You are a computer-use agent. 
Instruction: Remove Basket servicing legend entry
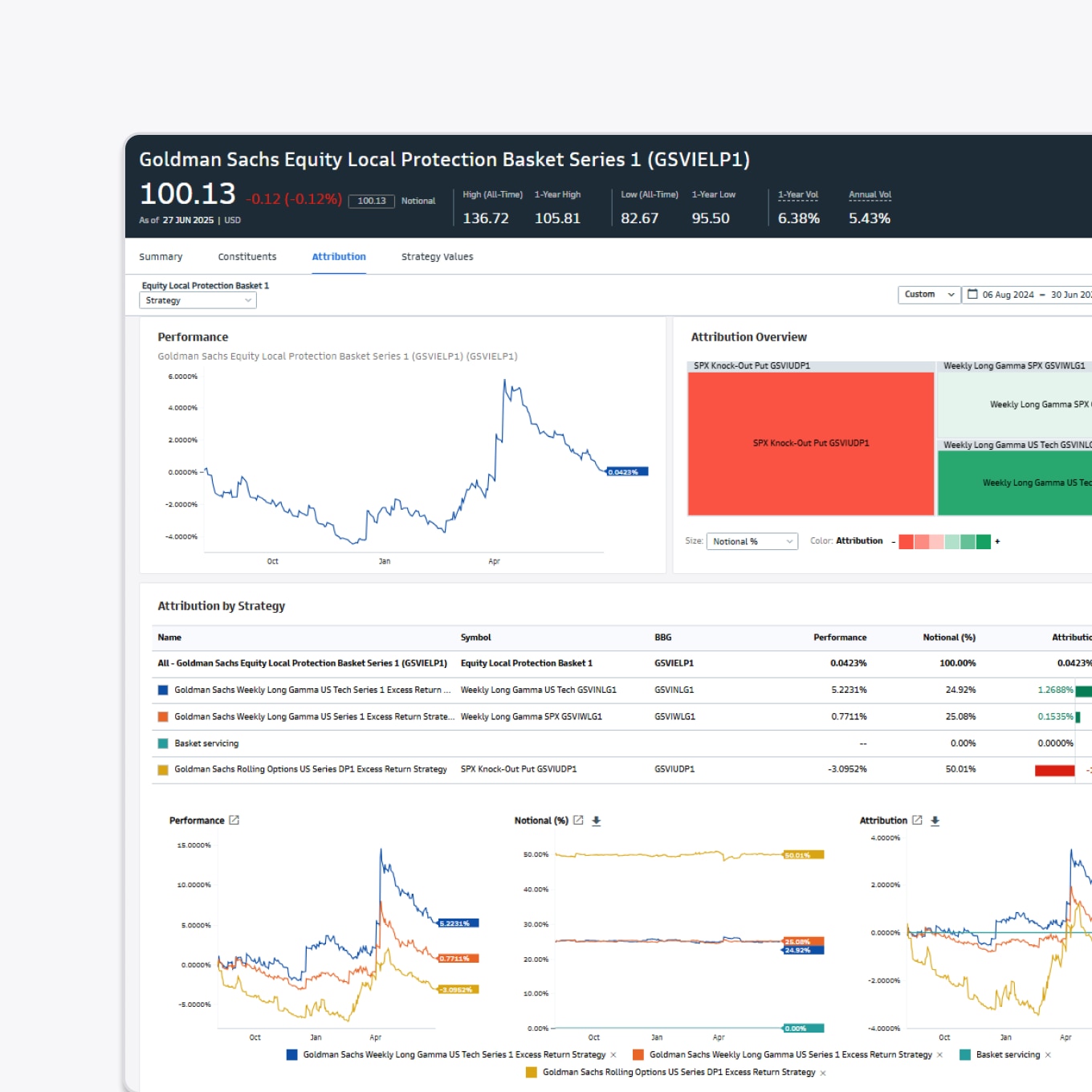pyautogui.click(x=1048, y=1055)
